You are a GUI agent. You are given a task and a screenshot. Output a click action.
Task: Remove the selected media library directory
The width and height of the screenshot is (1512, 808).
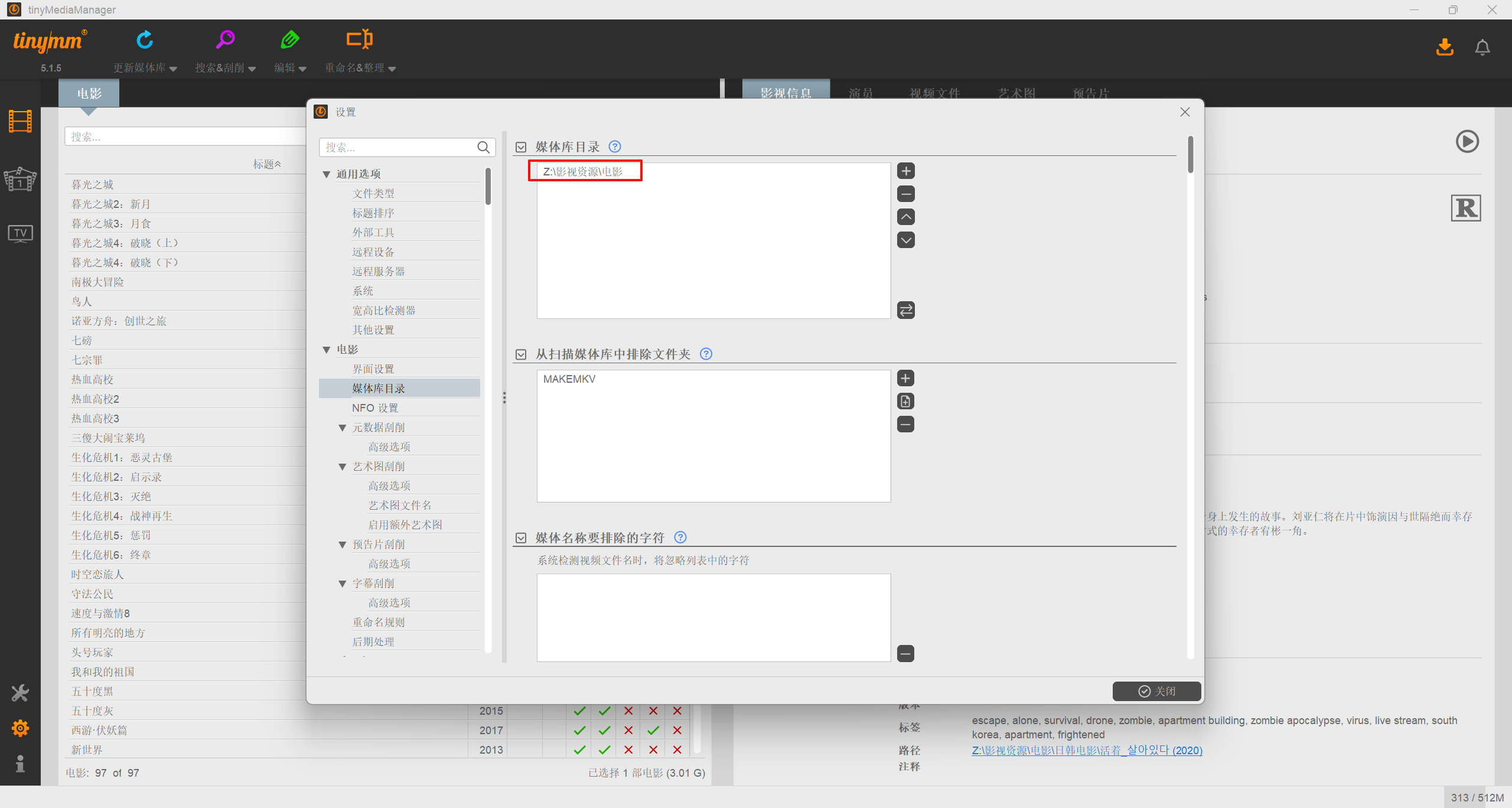[x=905, y=194]
